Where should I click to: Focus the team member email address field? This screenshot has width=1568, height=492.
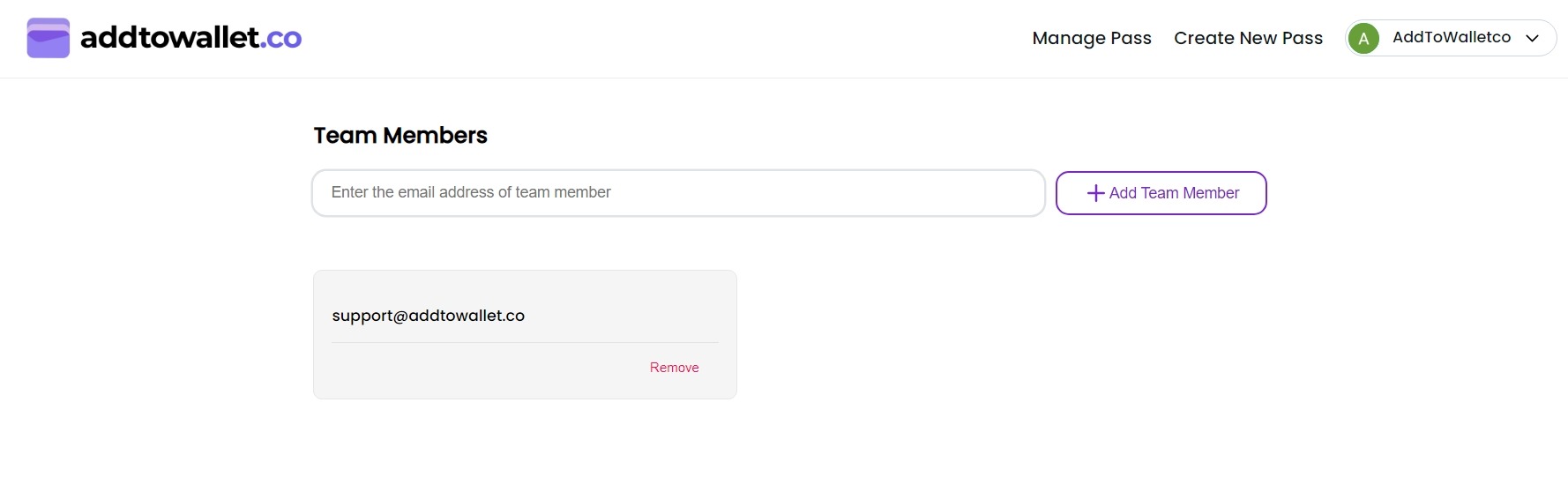pos(678,193)
